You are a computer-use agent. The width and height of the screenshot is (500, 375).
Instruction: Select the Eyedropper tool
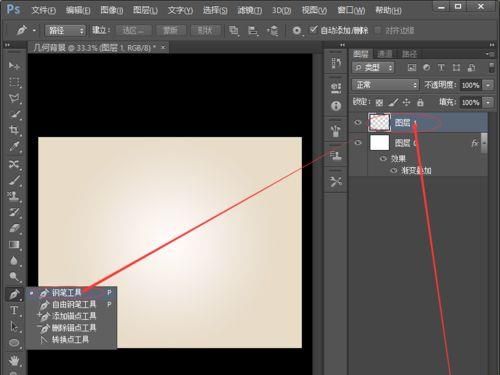click(14, 147)
